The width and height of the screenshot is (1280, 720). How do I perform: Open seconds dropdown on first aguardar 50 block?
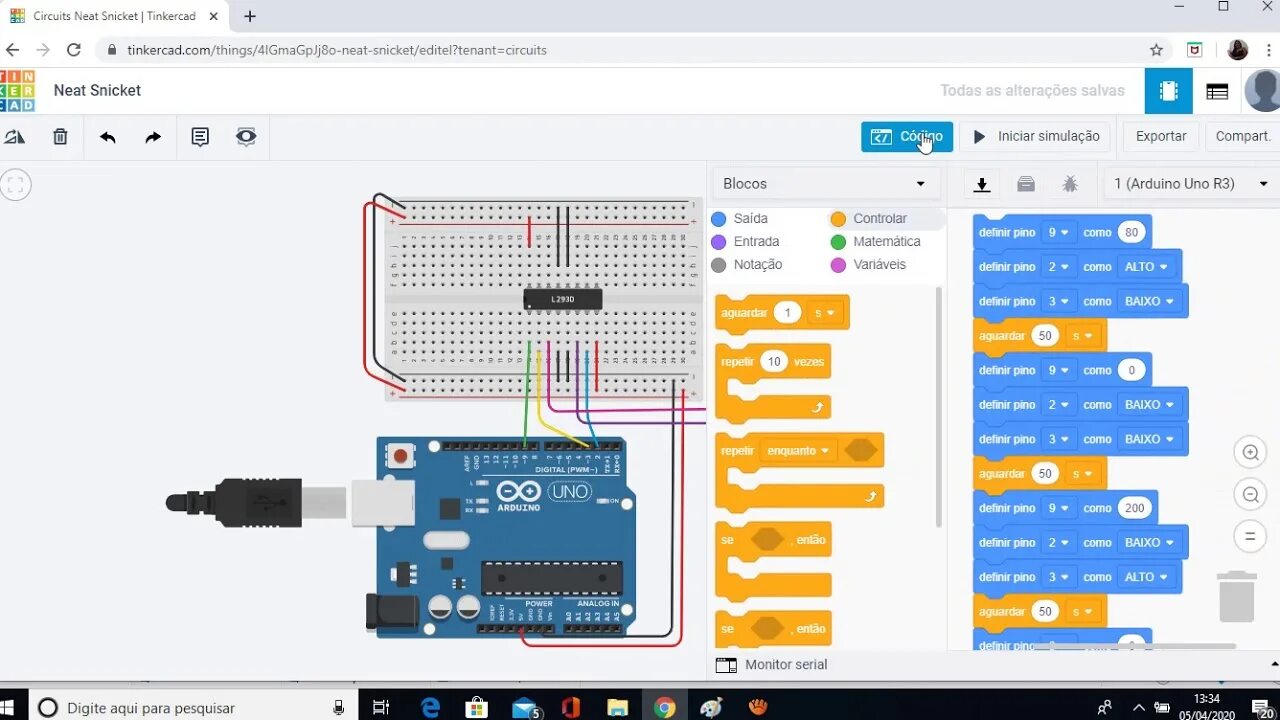[1082, 336]
